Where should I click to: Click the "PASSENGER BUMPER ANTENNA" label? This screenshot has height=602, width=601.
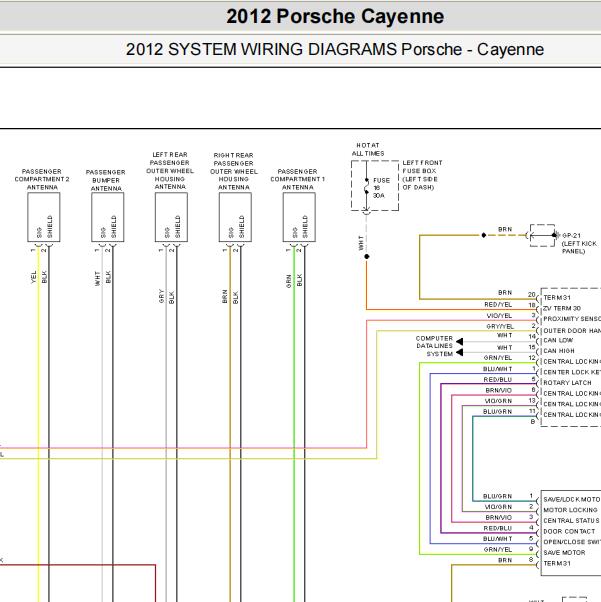(106, 180)
